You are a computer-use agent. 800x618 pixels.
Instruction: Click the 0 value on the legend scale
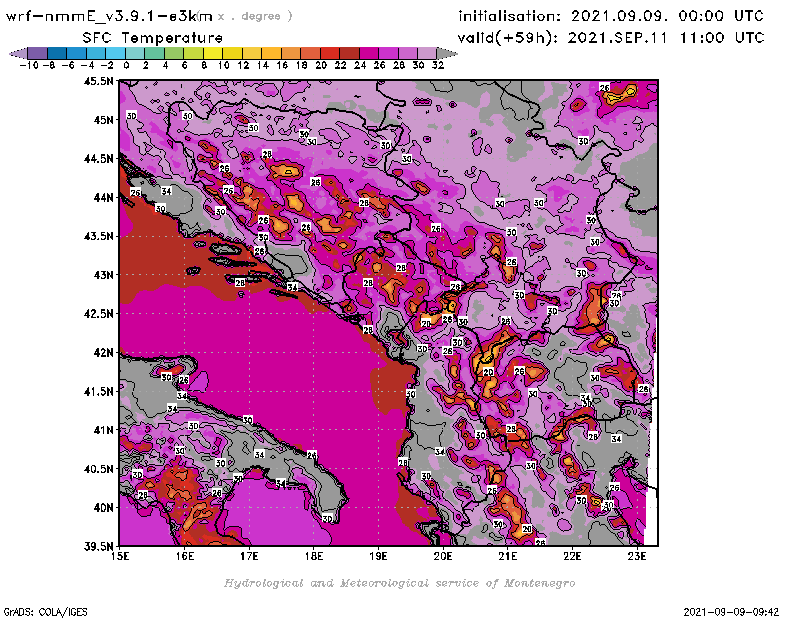(126, 65)
